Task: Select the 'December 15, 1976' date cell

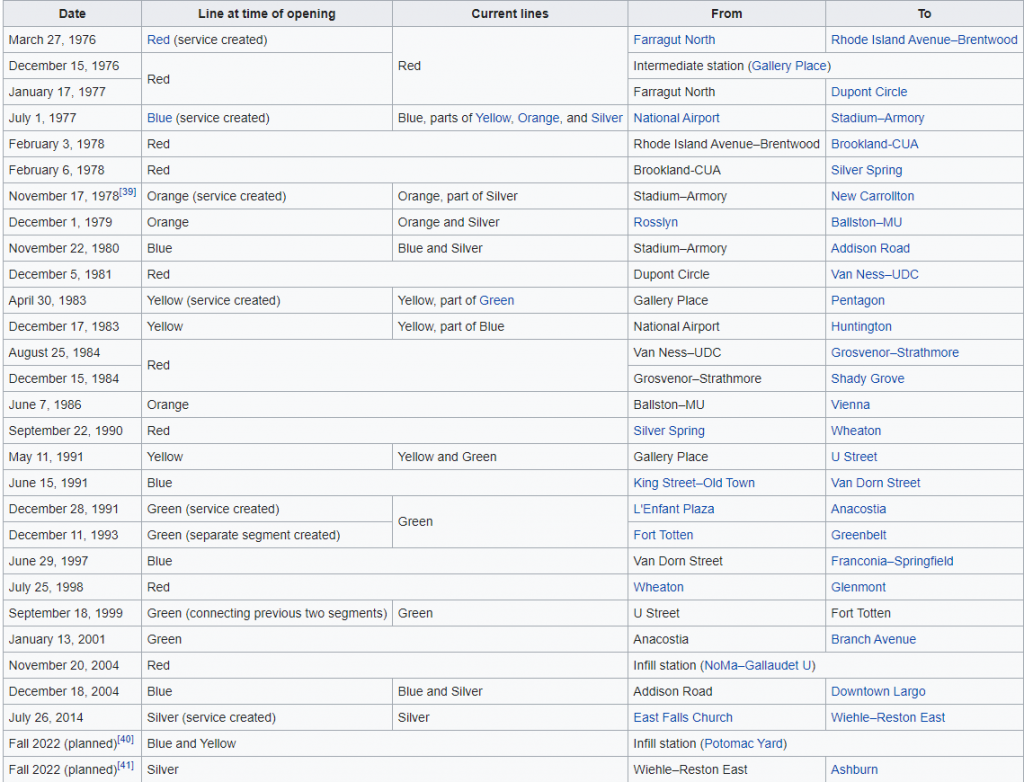Action: point(72,66)
